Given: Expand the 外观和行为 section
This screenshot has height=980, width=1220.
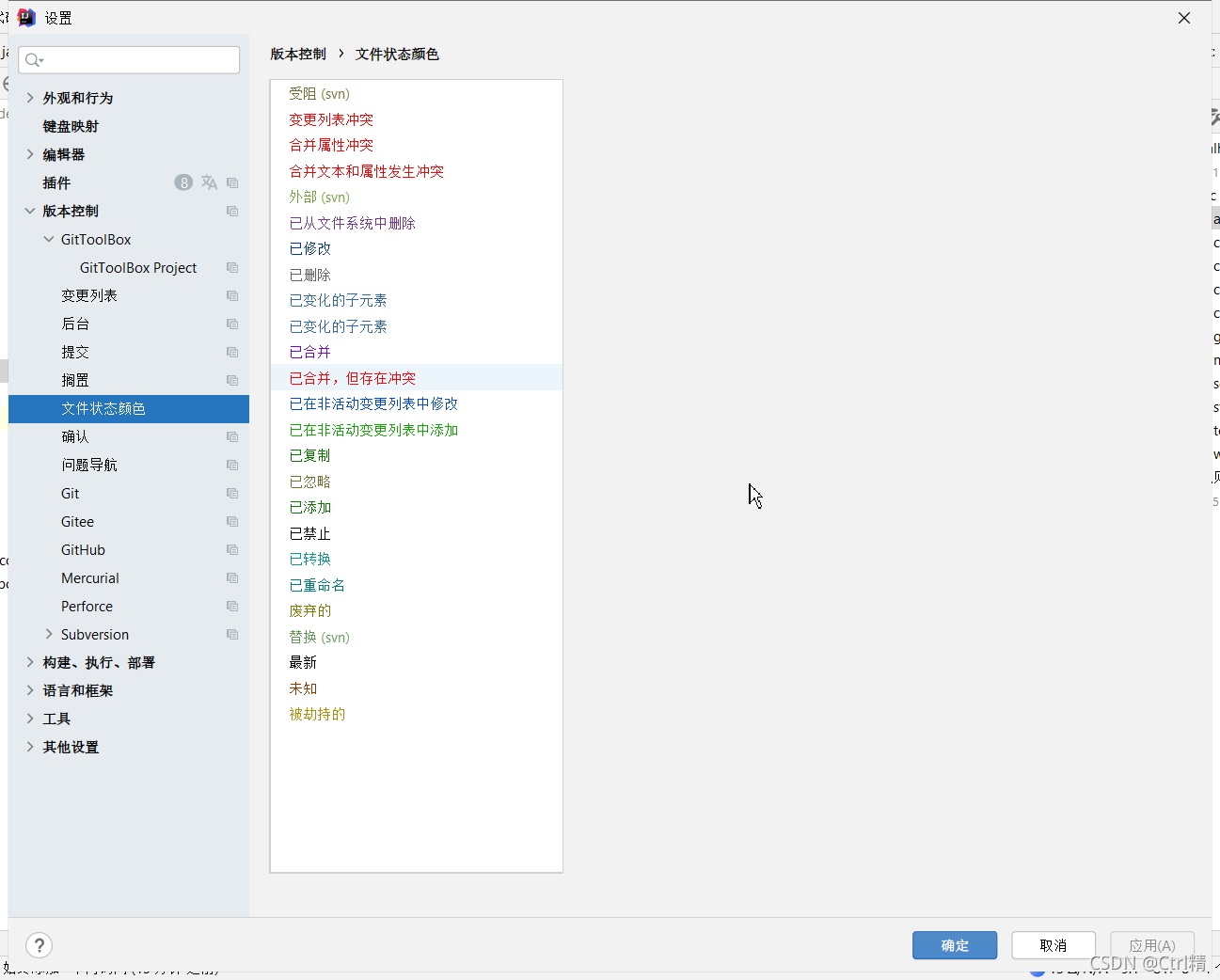Looking at the screenshot, I should (30, 98).
